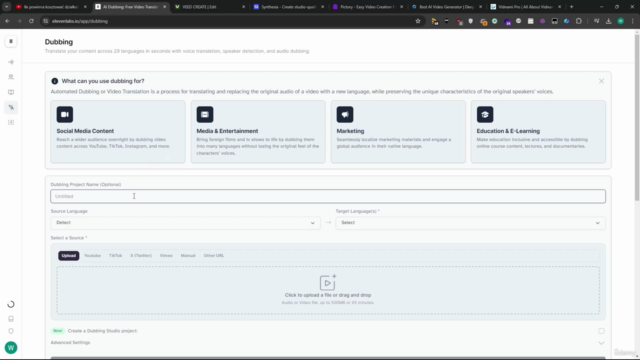Click the Chrome profile avatar in toolbar
640x360 pixels.
621,21
